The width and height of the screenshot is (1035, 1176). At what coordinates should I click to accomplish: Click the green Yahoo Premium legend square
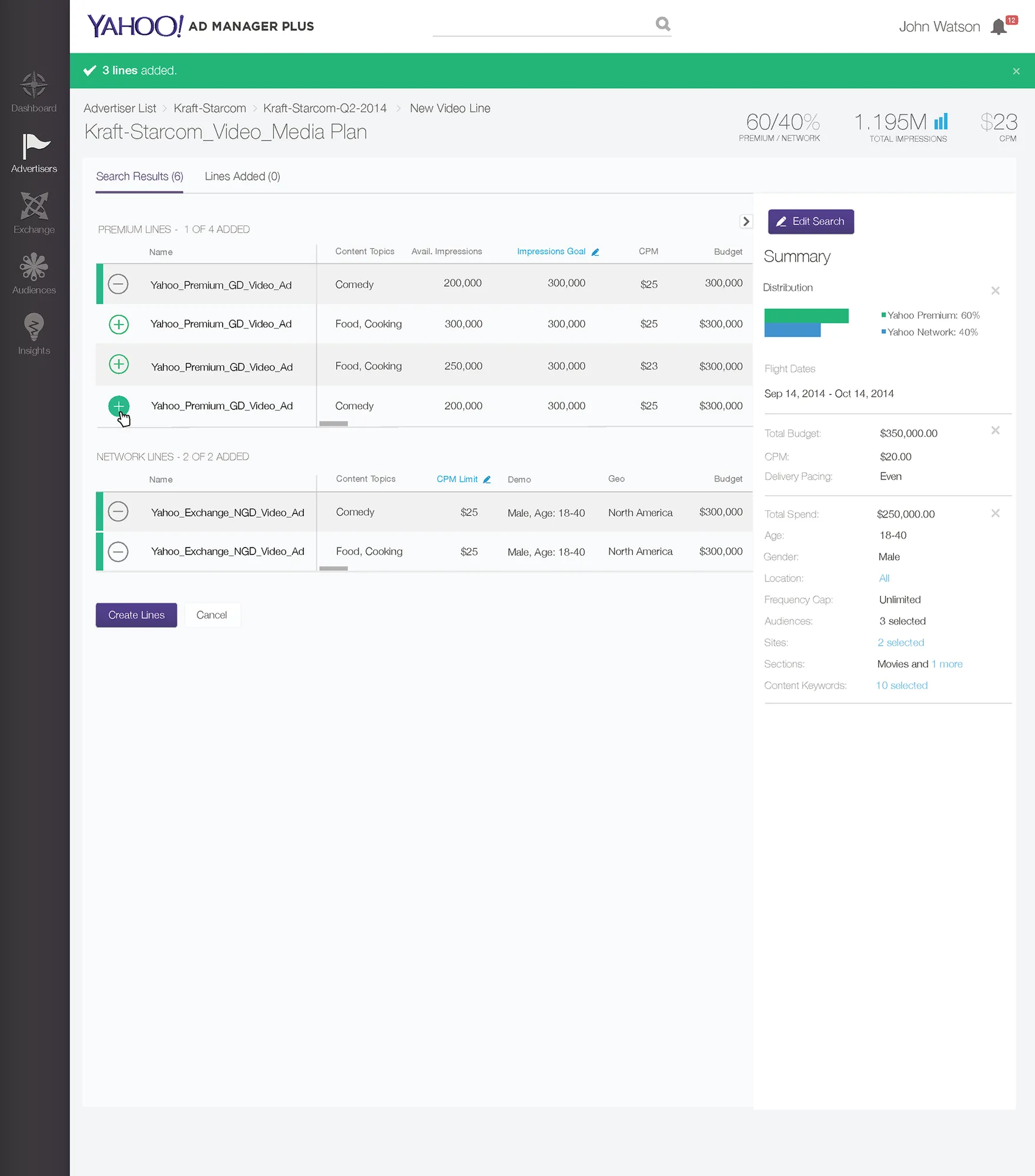(x=883, y=315)
